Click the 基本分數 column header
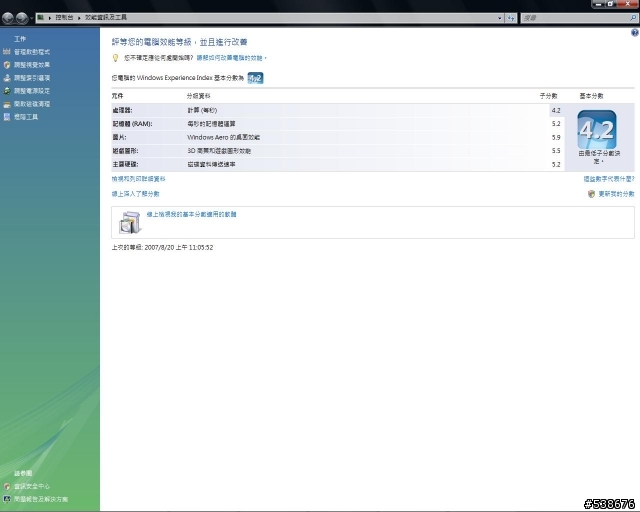The width and height of the screenshot is (640, 512). (591, 96)
